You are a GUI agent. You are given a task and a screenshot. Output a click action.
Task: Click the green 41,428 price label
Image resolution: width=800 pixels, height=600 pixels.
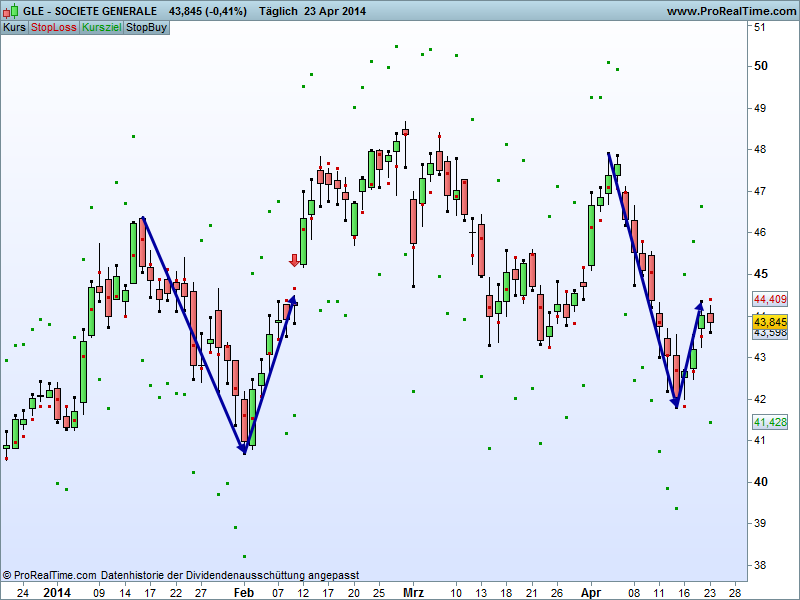770,423
